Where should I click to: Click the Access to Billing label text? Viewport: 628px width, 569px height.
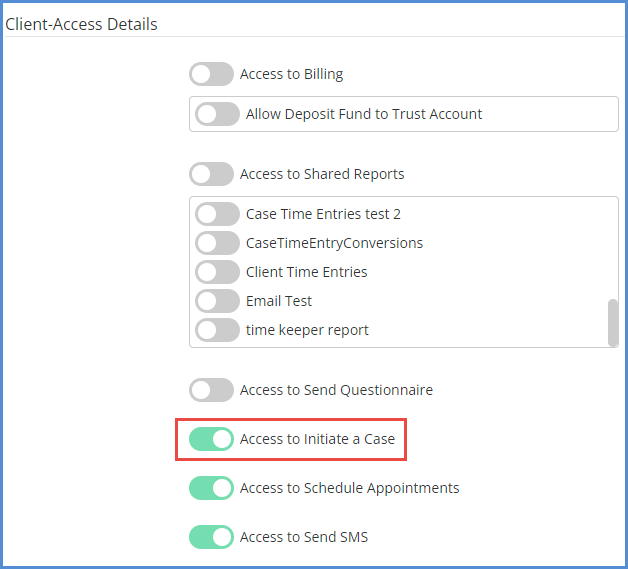click(x=291, y=74)
